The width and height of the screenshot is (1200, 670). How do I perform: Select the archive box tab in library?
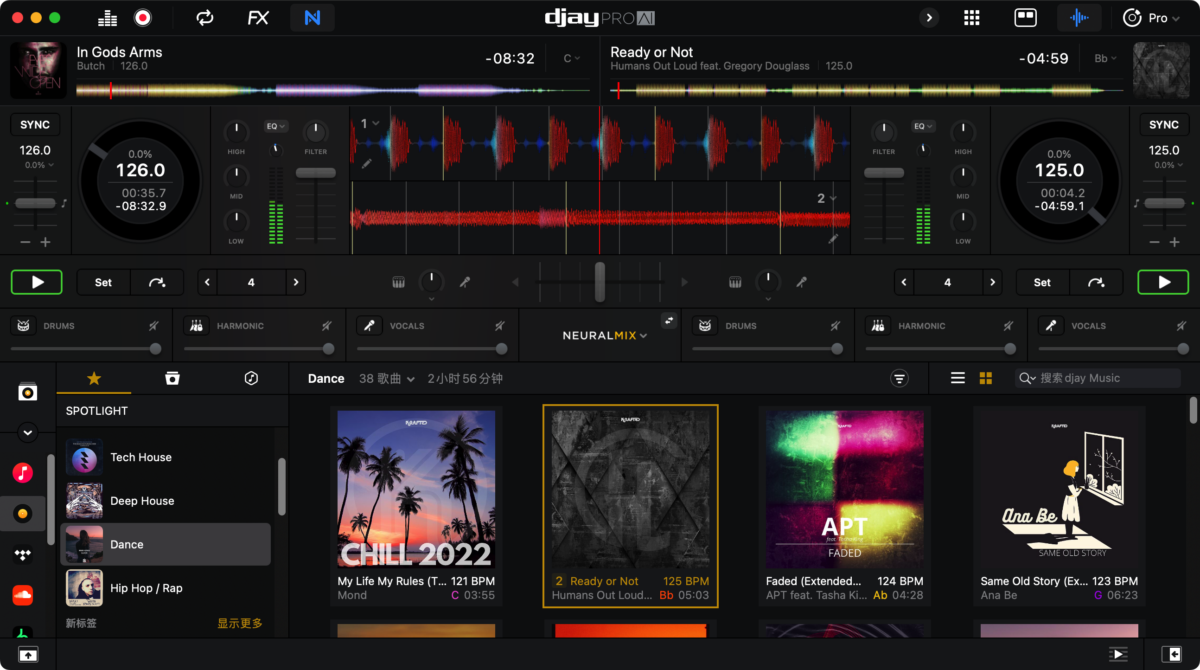coord(172,378)
